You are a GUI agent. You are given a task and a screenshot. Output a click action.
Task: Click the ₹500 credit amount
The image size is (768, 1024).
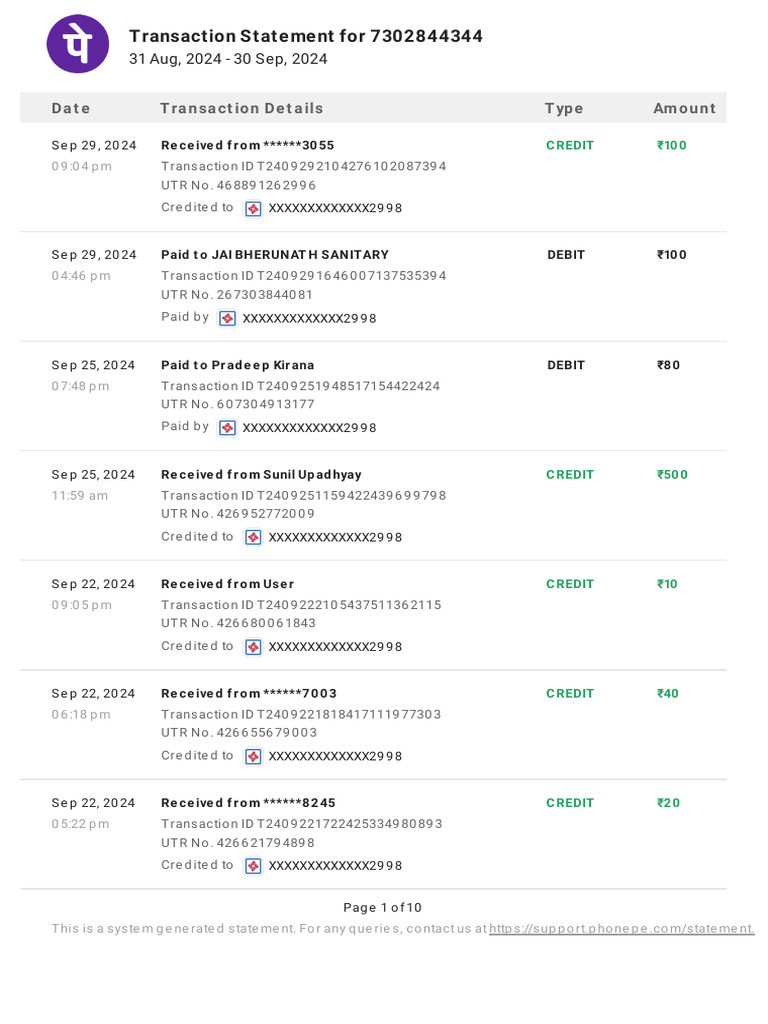672,475
